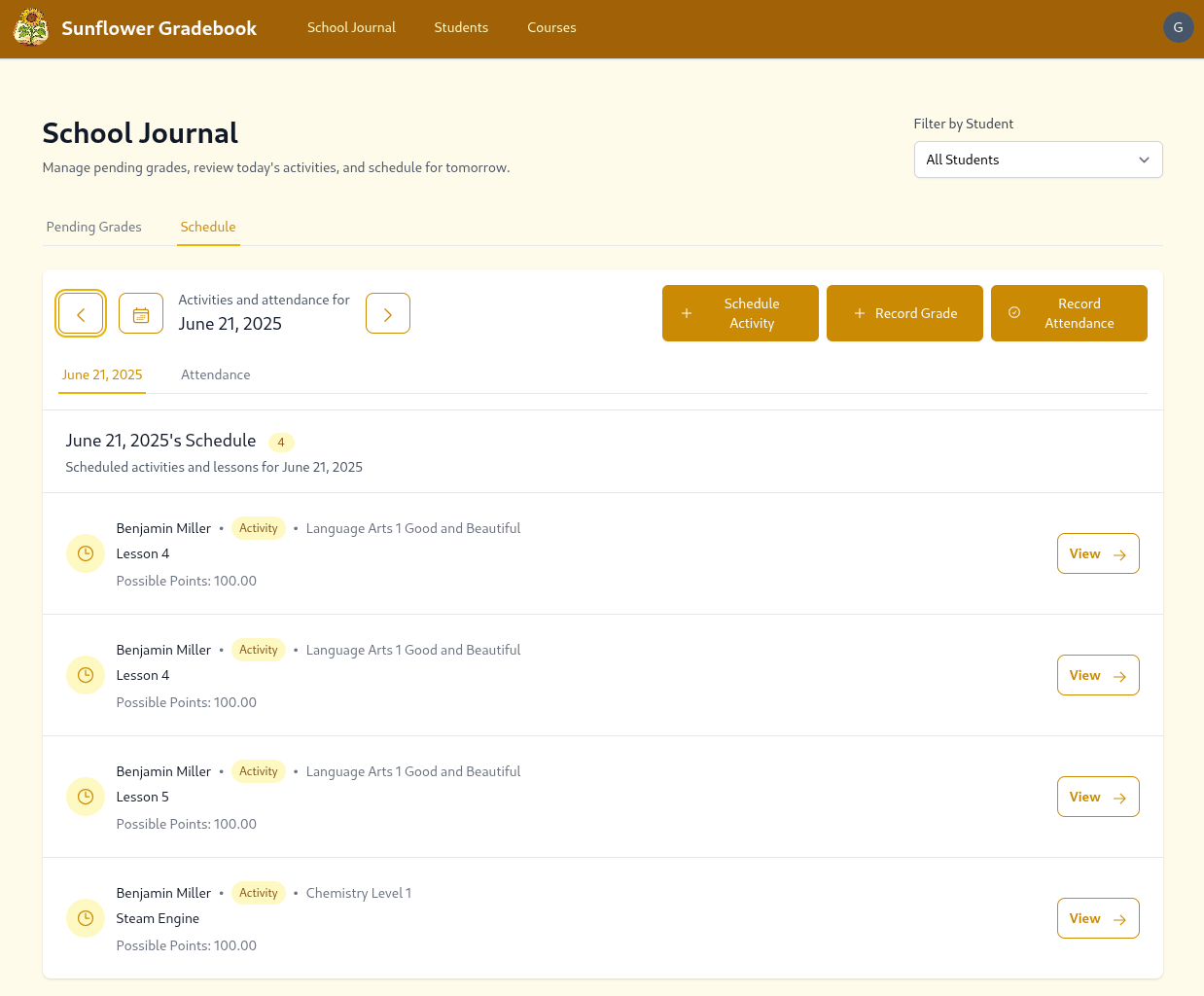1204x996 pixels.
Task: Navigate to Courses in the header
Action: [x=551, y=27]
